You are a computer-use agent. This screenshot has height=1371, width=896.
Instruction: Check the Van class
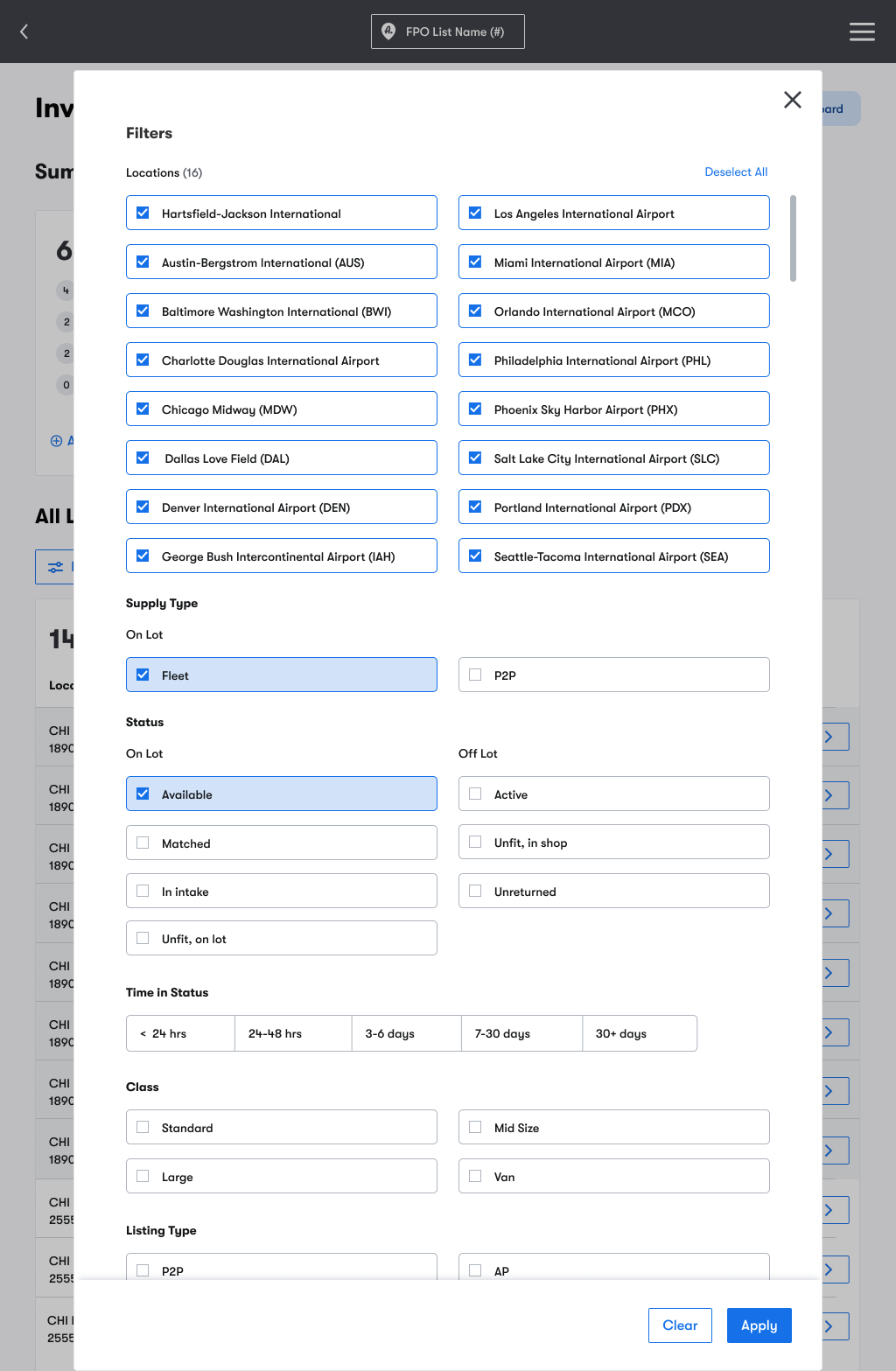coord(614,1176)
